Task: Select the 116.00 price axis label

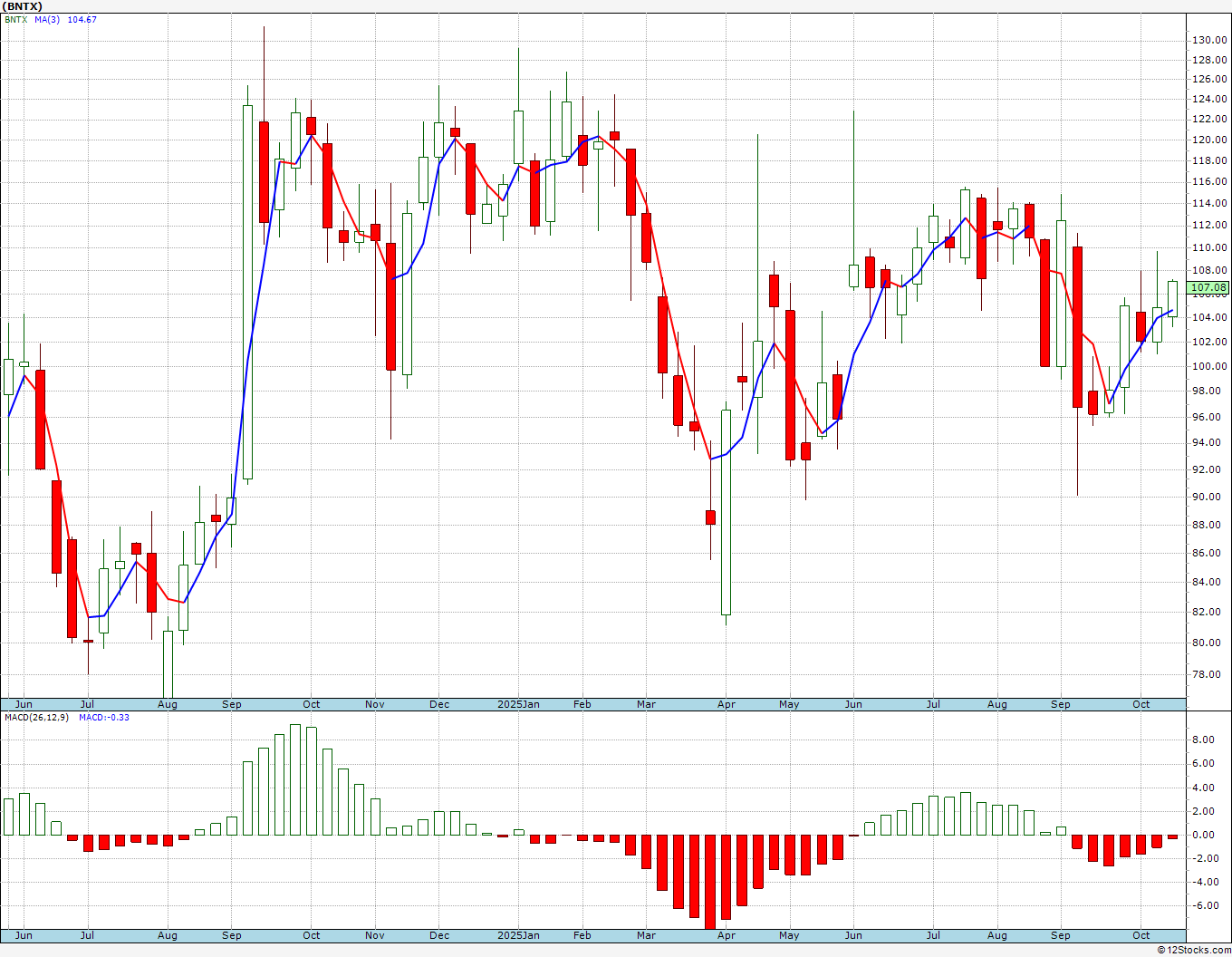Action: [x=1209, y=182]
